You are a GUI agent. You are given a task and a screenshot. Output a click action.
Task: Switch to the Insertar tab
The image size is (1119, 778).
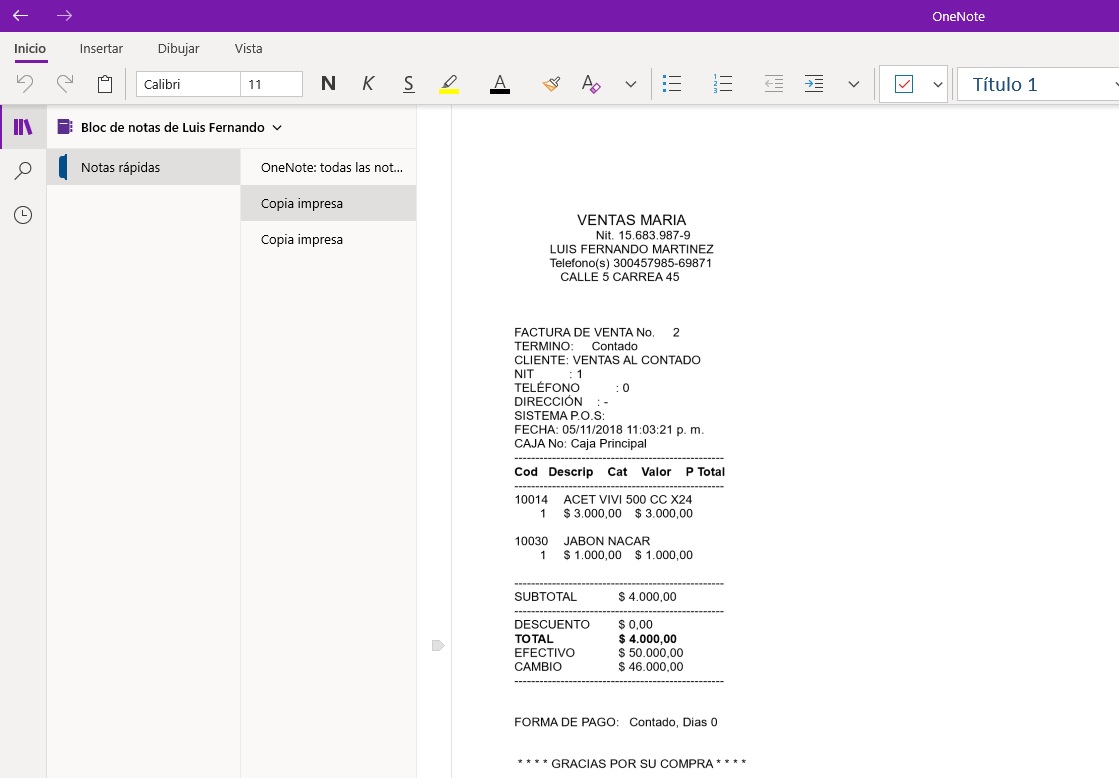101,48
